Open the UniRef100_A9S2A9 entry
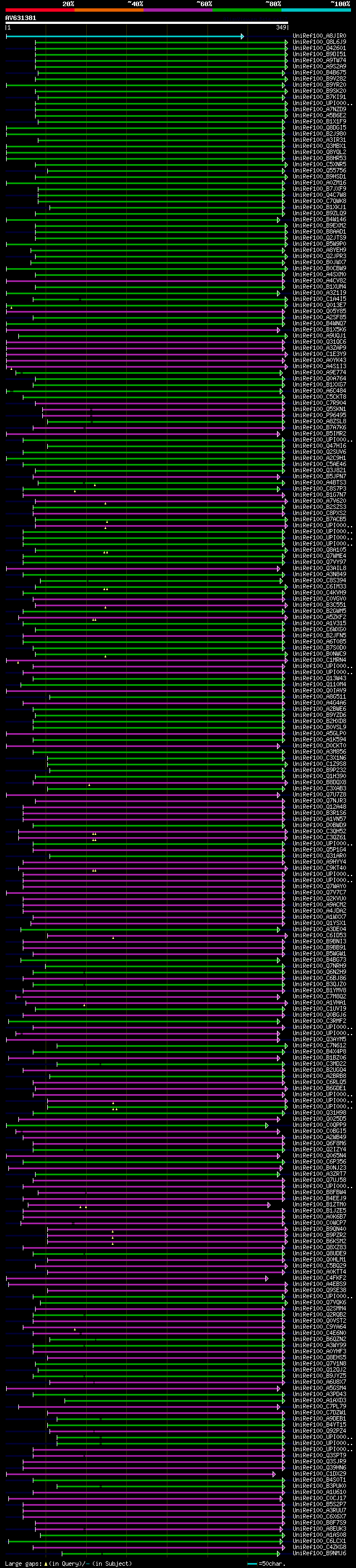This screenshot has height=1568, width=356. pyautogui.click(x=319, y=66)
